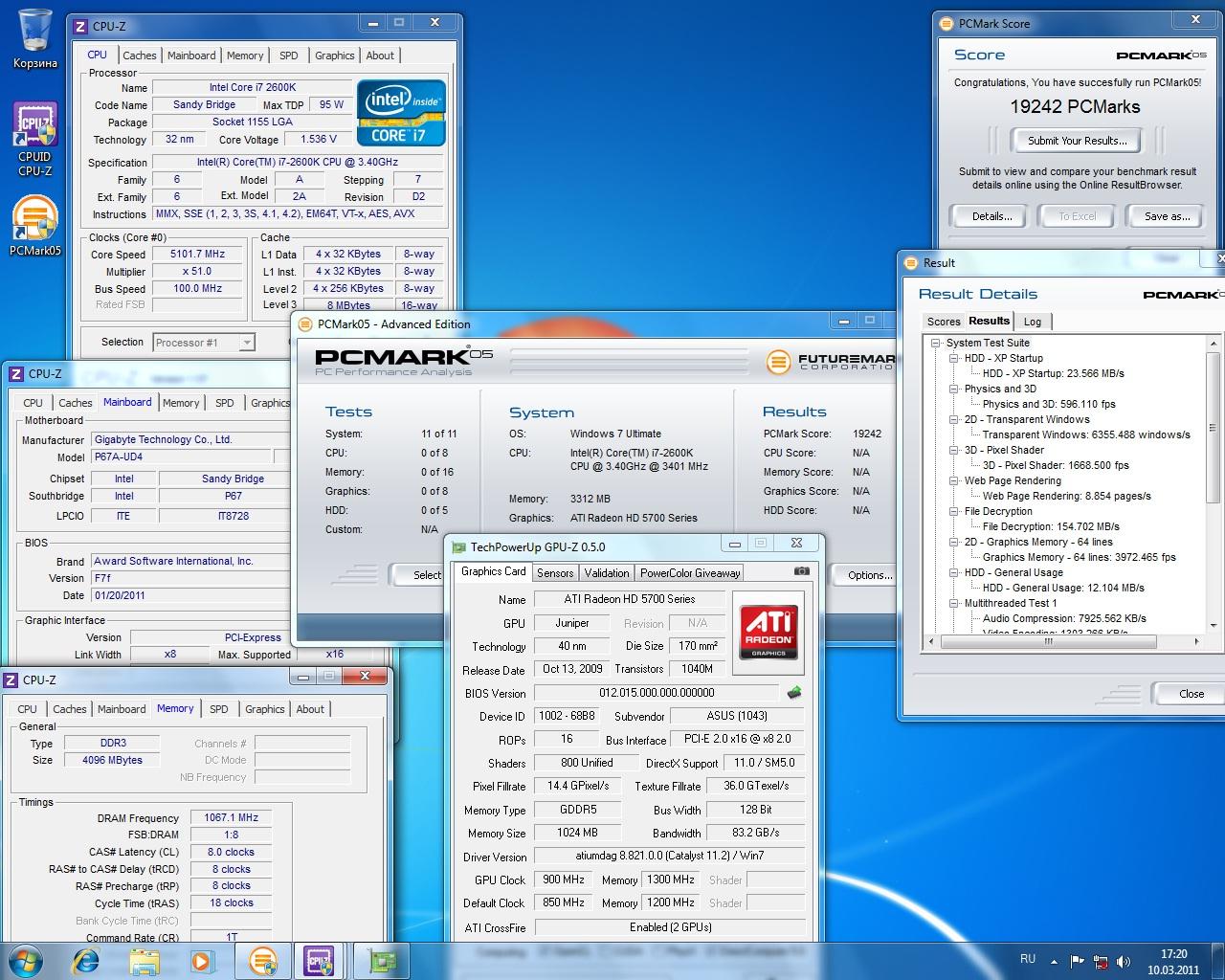Click the Core Speed value 5101.7 MHz
This screenshot has height=980, width=1225.
pyautogui.click(x=197, y=255)
